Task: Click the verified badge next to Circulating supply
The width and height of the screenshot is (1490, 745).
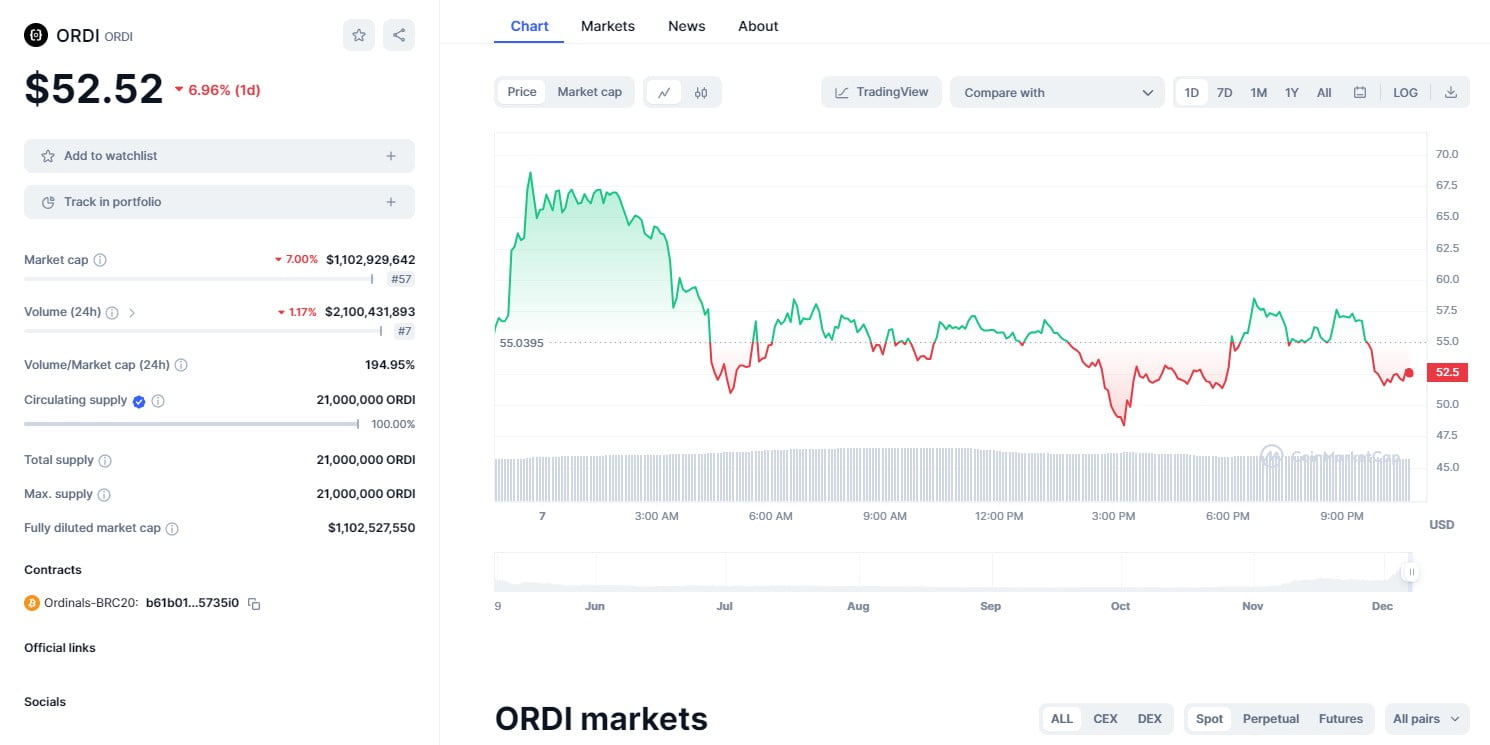Action: [x=139, y=401]
